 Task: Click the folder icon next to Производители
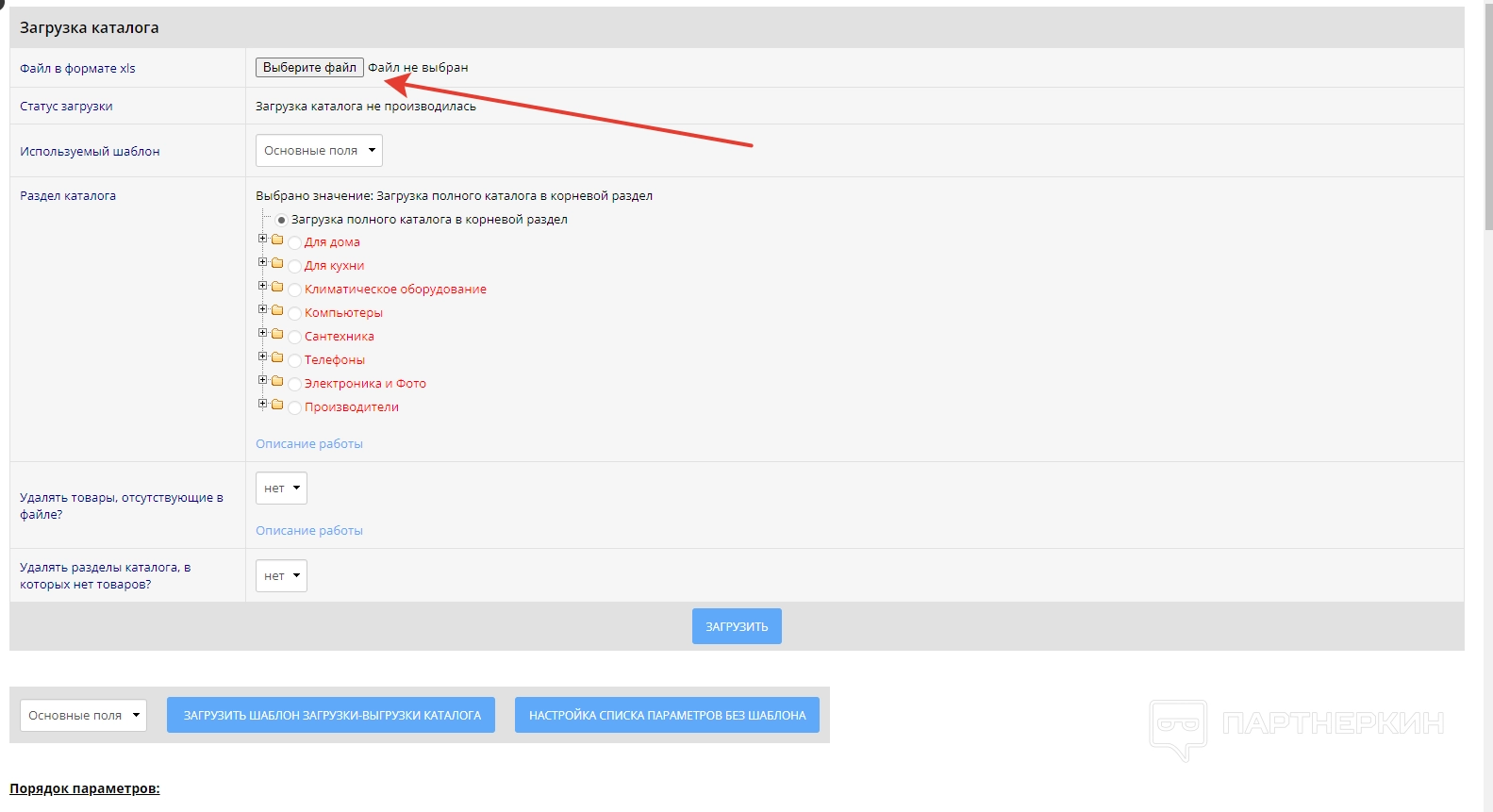277,405
